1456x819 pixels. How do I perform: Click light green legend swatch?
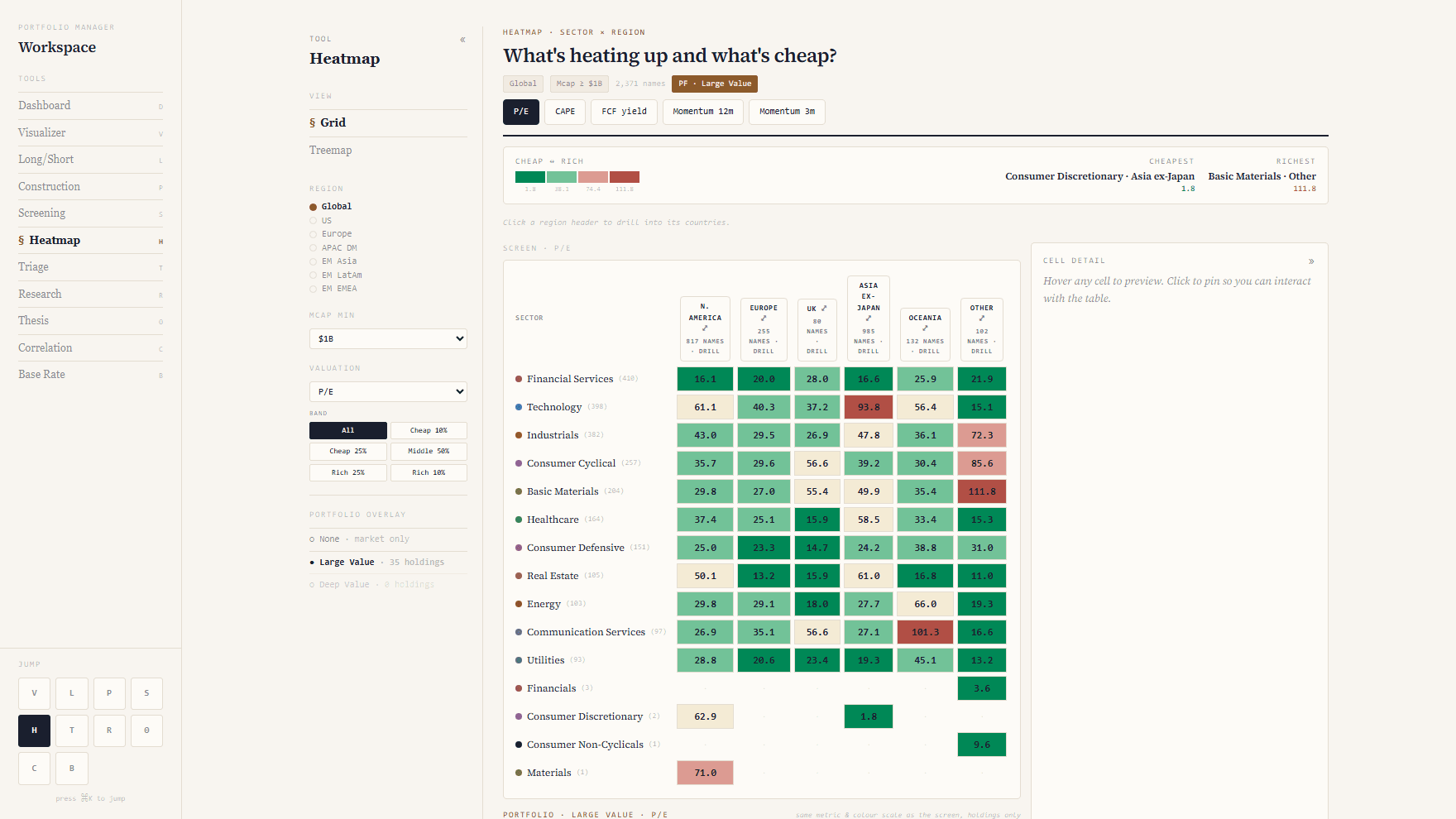pyautogui.click(x=562, y=177)
